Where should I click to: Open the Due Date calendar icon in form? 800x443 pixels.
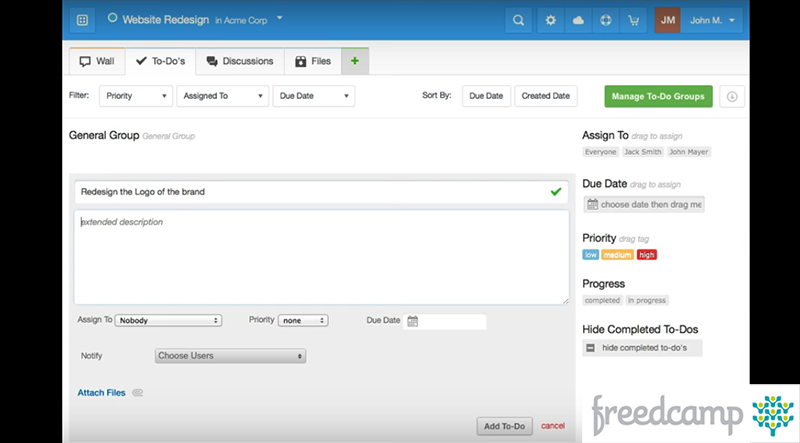[x=412, y=321]
